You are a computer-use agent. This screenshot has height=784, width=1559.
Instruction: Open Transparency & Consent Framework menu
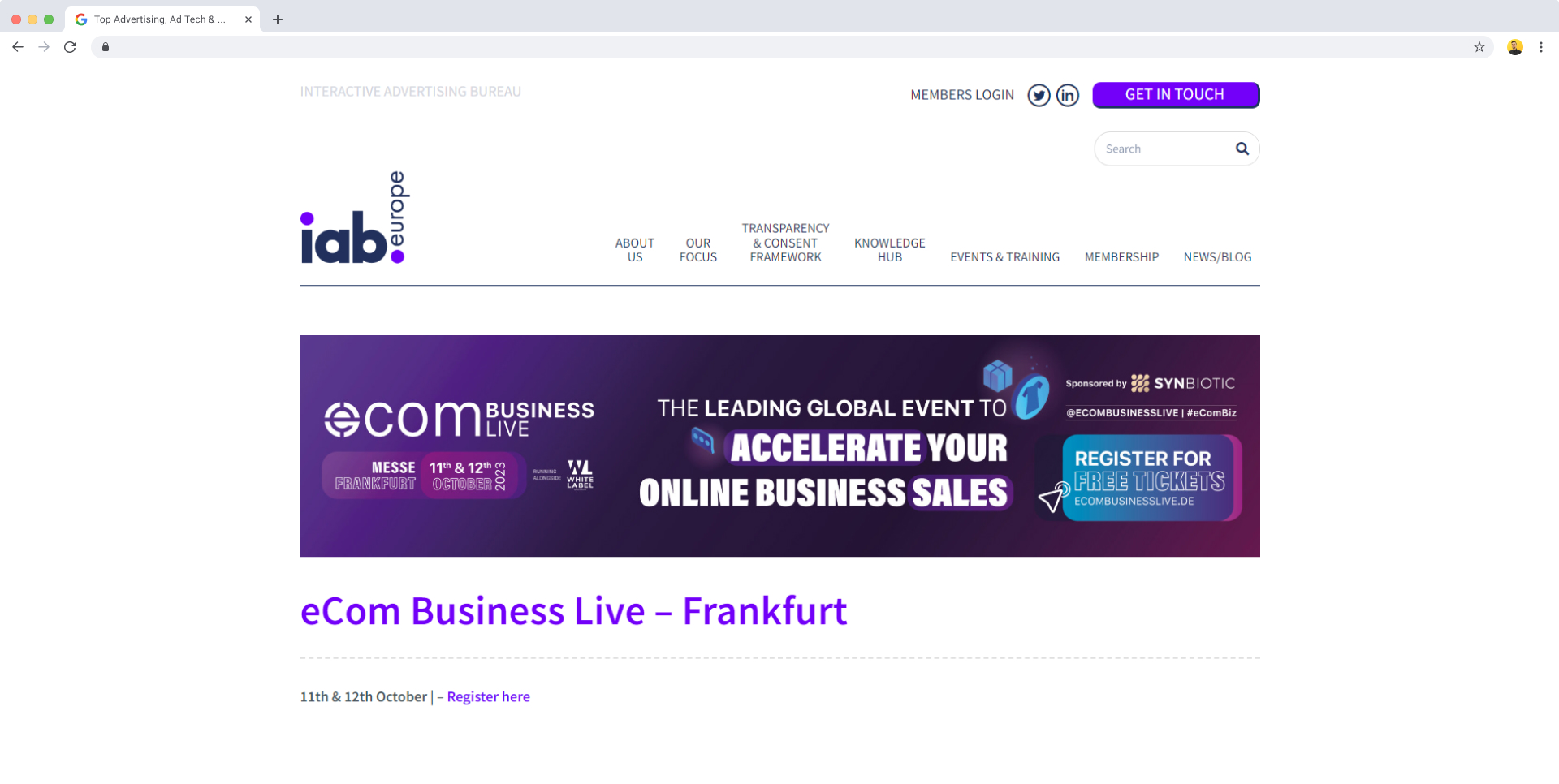[x=785, y=243]
